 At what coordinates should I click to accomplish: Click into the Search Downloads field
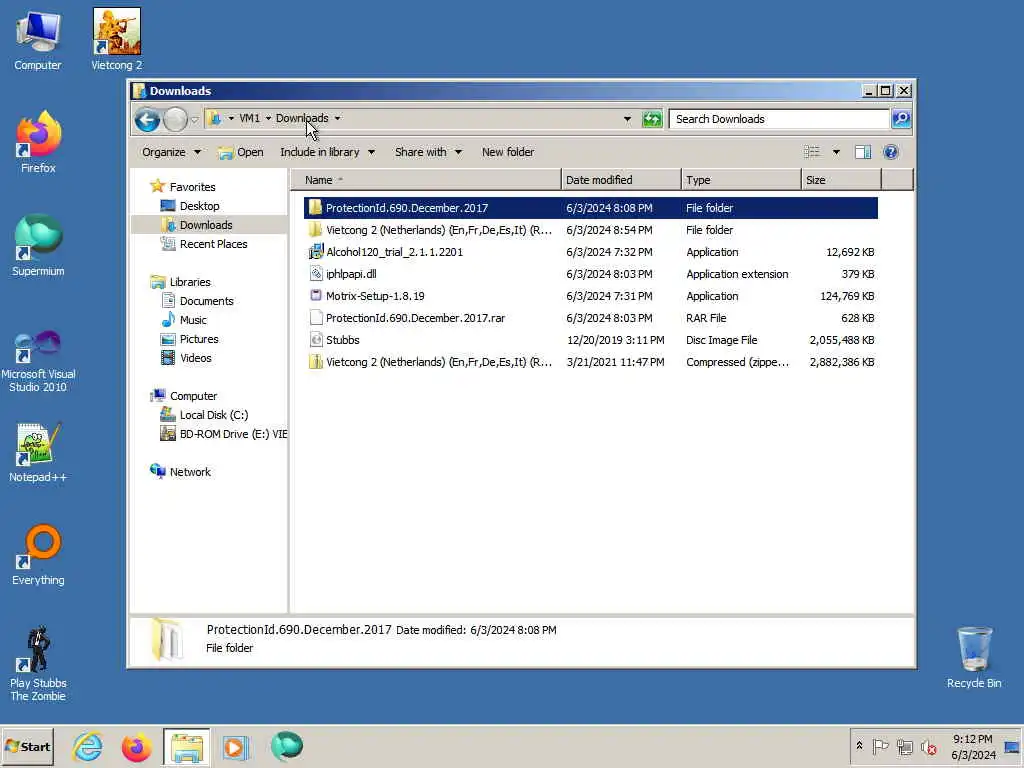pyautogui.click(x=779, y=119)
